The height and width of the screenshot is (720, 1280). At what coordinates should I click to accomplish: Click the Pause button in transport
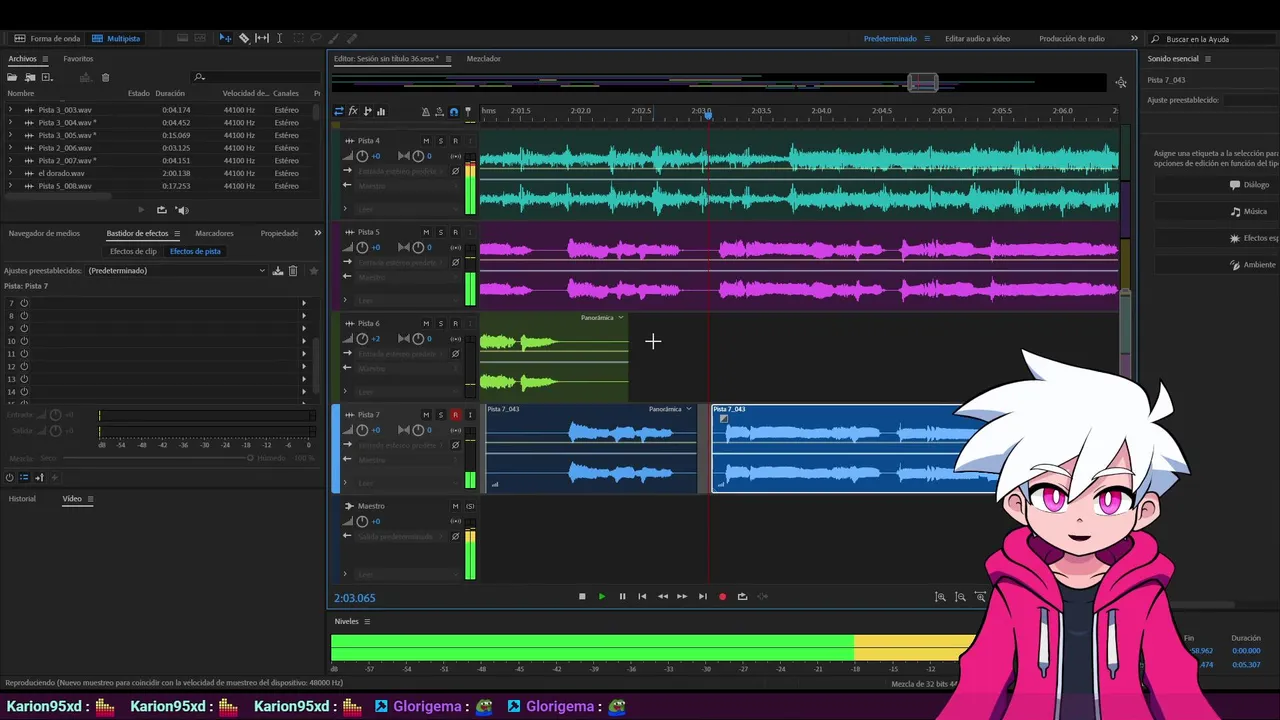622,597
